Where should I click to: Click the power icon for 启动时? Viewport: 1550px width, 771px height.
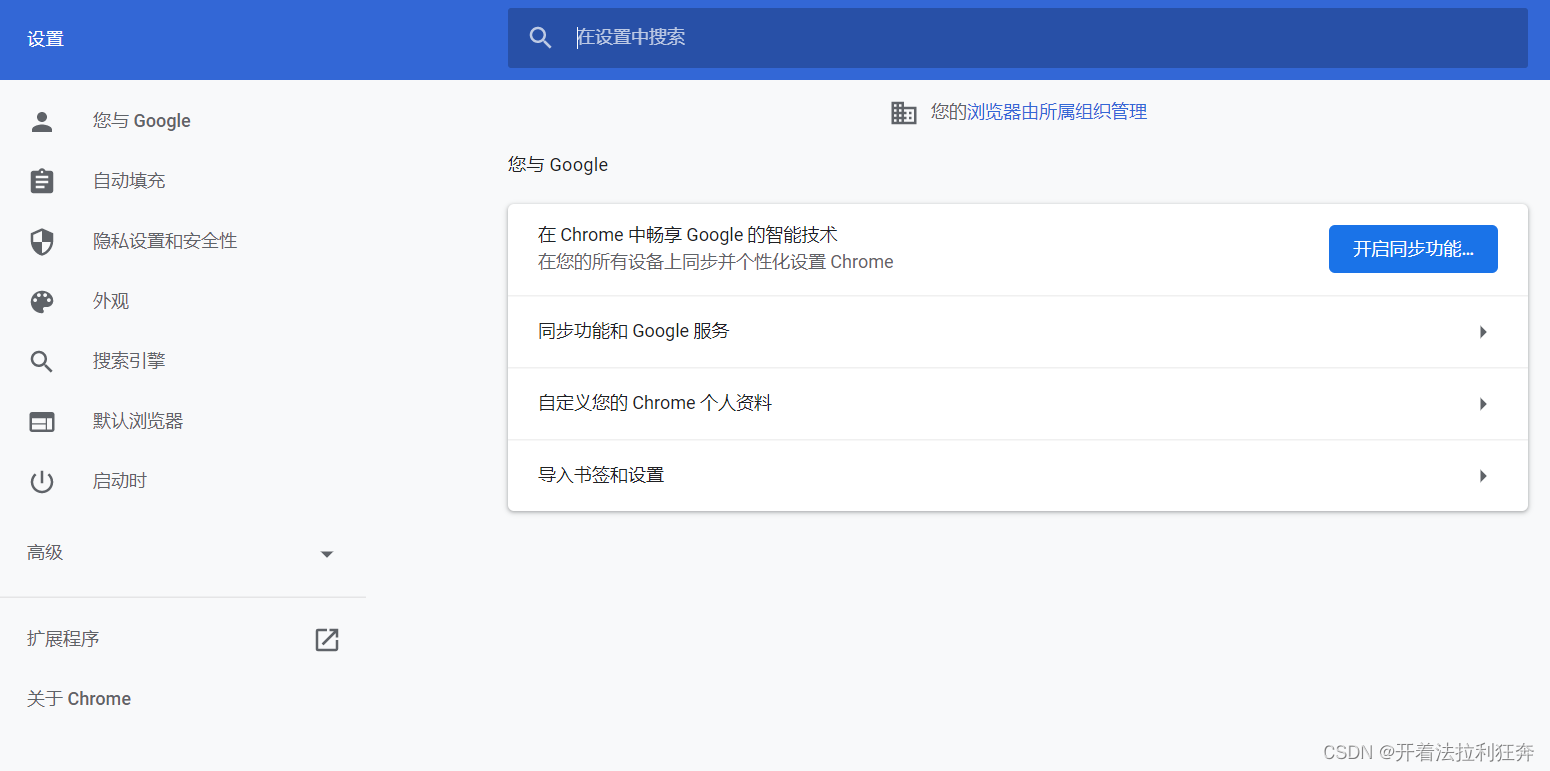click(x=42, y=482)
